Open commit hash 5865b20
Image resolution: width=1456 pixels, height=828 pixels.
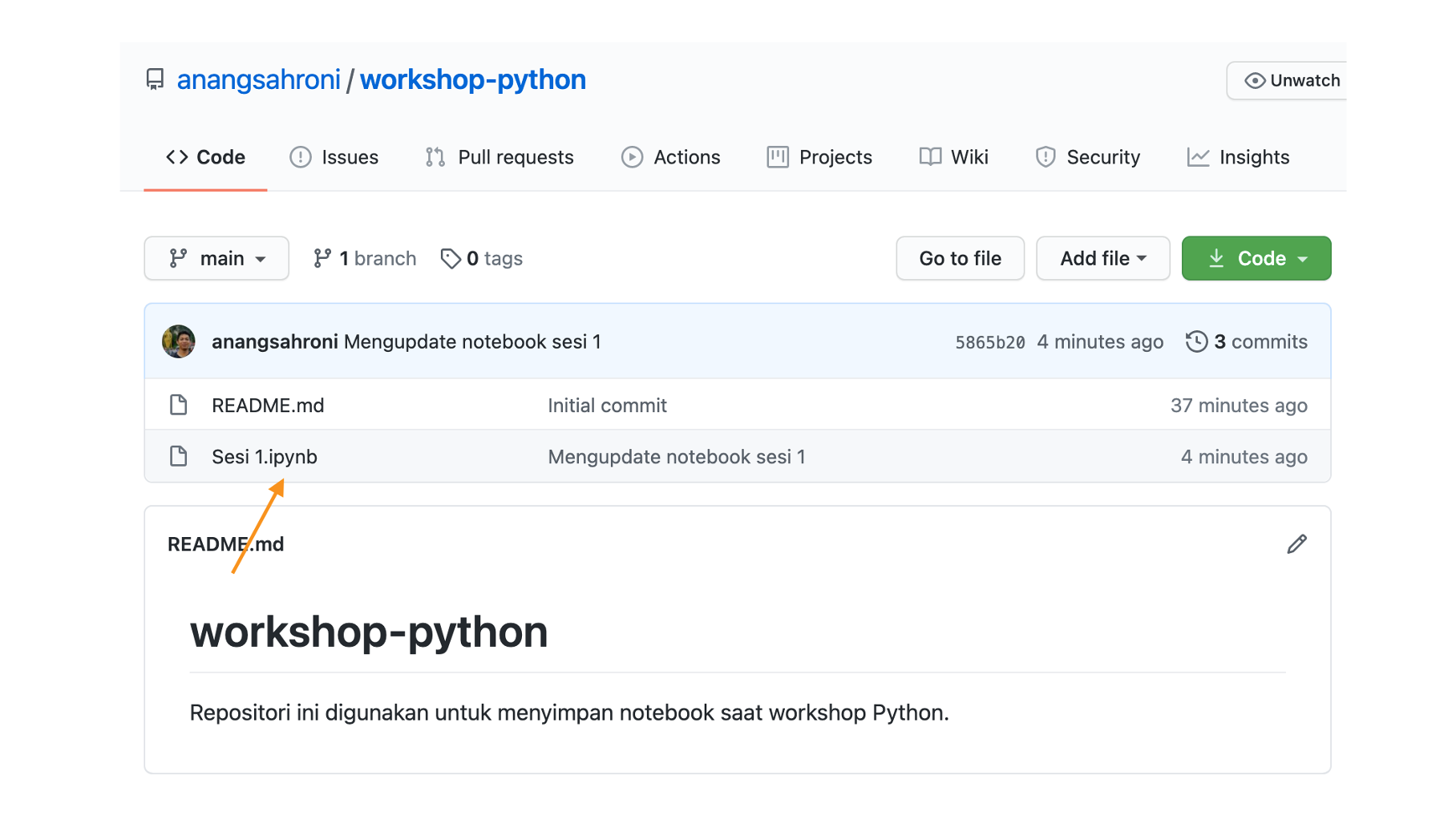(989, 342)
